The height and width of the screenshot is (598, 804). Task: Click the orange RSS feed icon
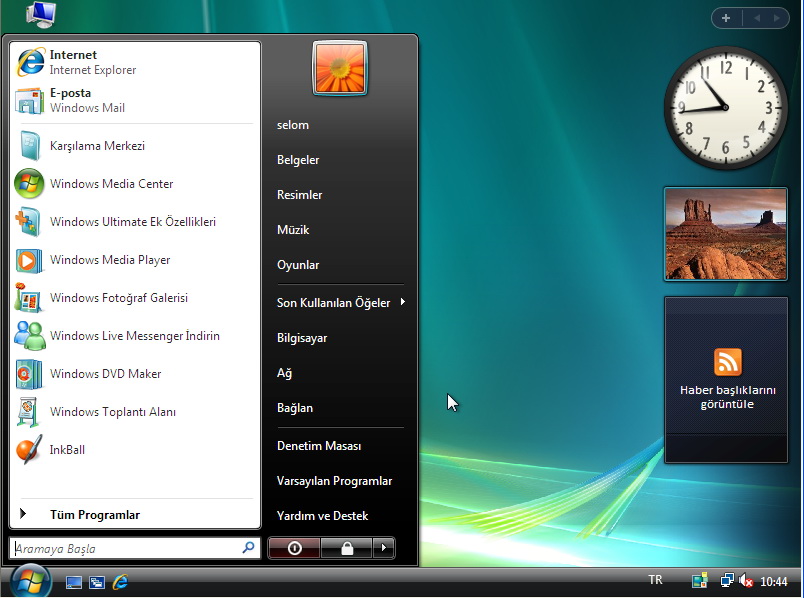coord(727,362)
